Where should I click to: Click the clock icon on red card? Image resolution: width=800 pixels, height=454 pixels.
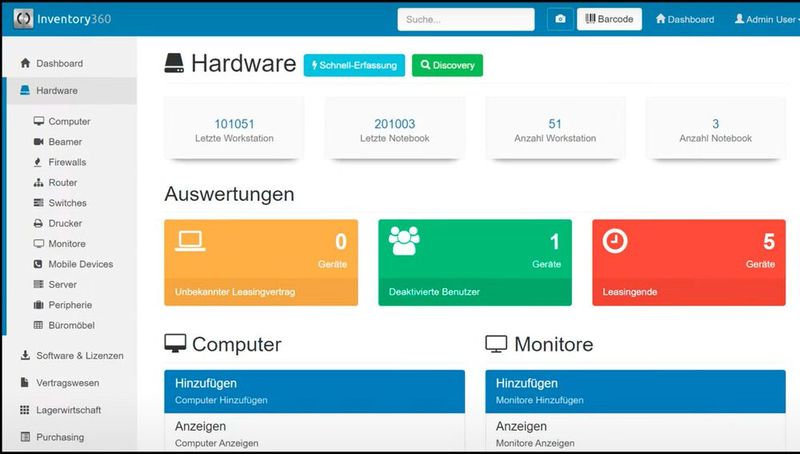pyautogui.click(x=615, y=241)
